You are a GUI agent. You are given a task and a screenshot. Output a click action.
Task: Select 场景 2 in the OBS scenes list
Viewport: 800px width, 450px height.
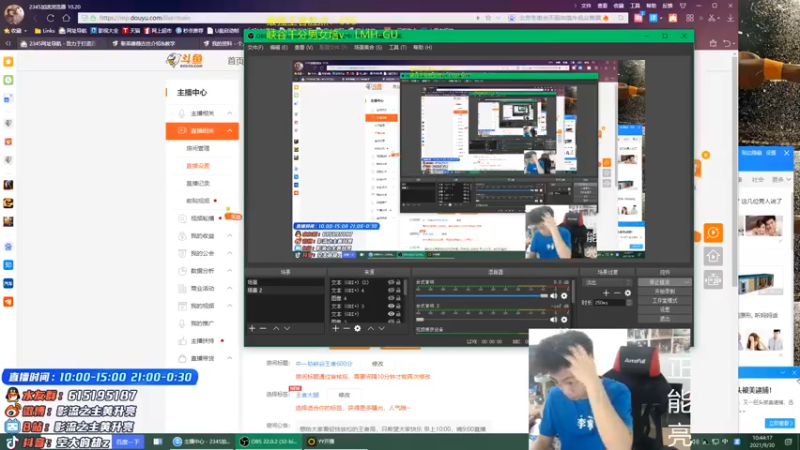tap(285, 290)
